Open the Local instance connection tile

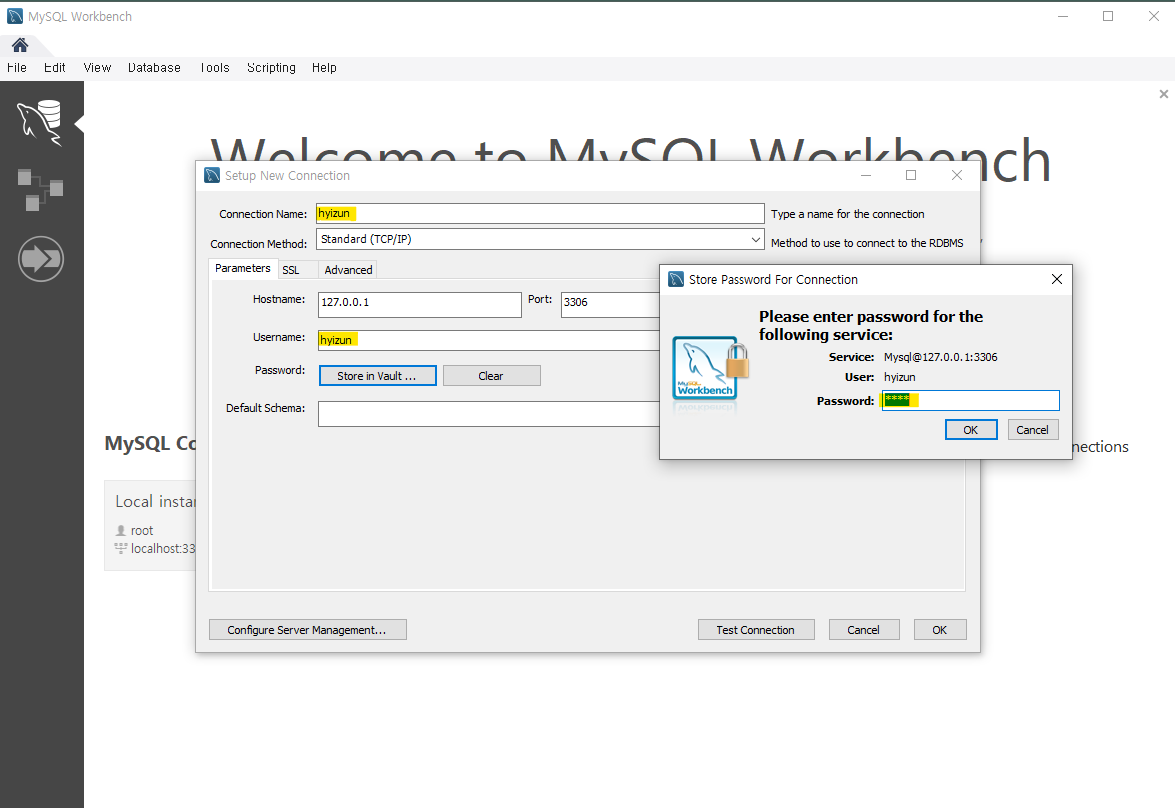(150, 525)
